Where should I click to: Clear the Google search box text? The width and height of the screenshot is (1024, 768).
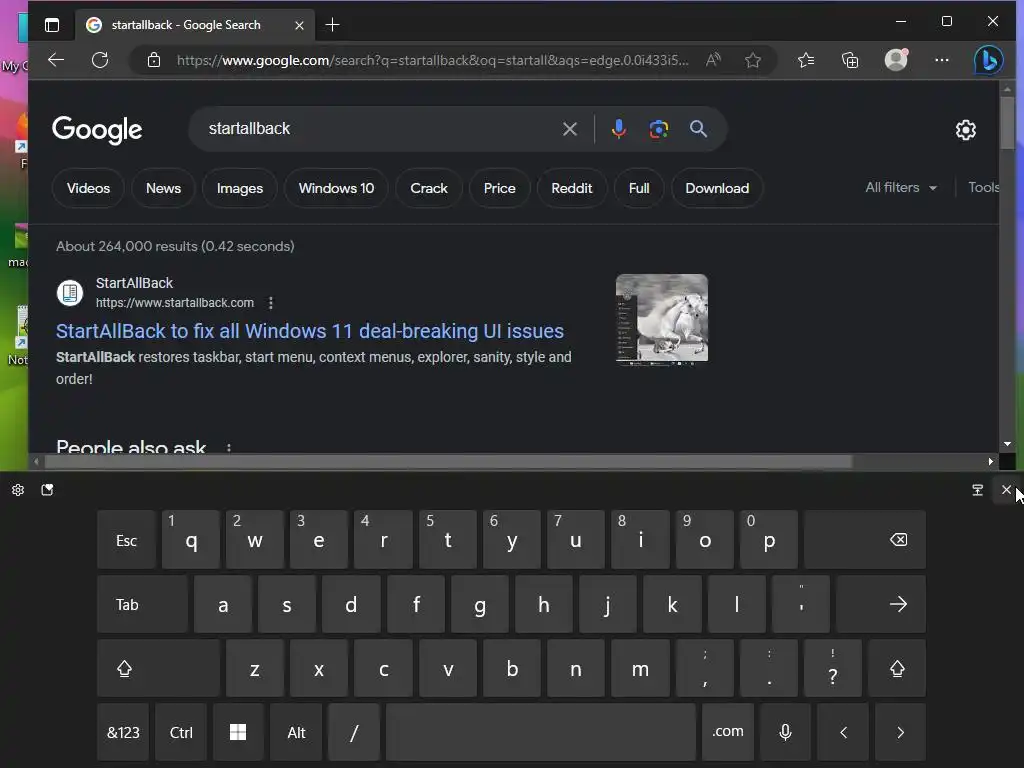click(569, 129)
